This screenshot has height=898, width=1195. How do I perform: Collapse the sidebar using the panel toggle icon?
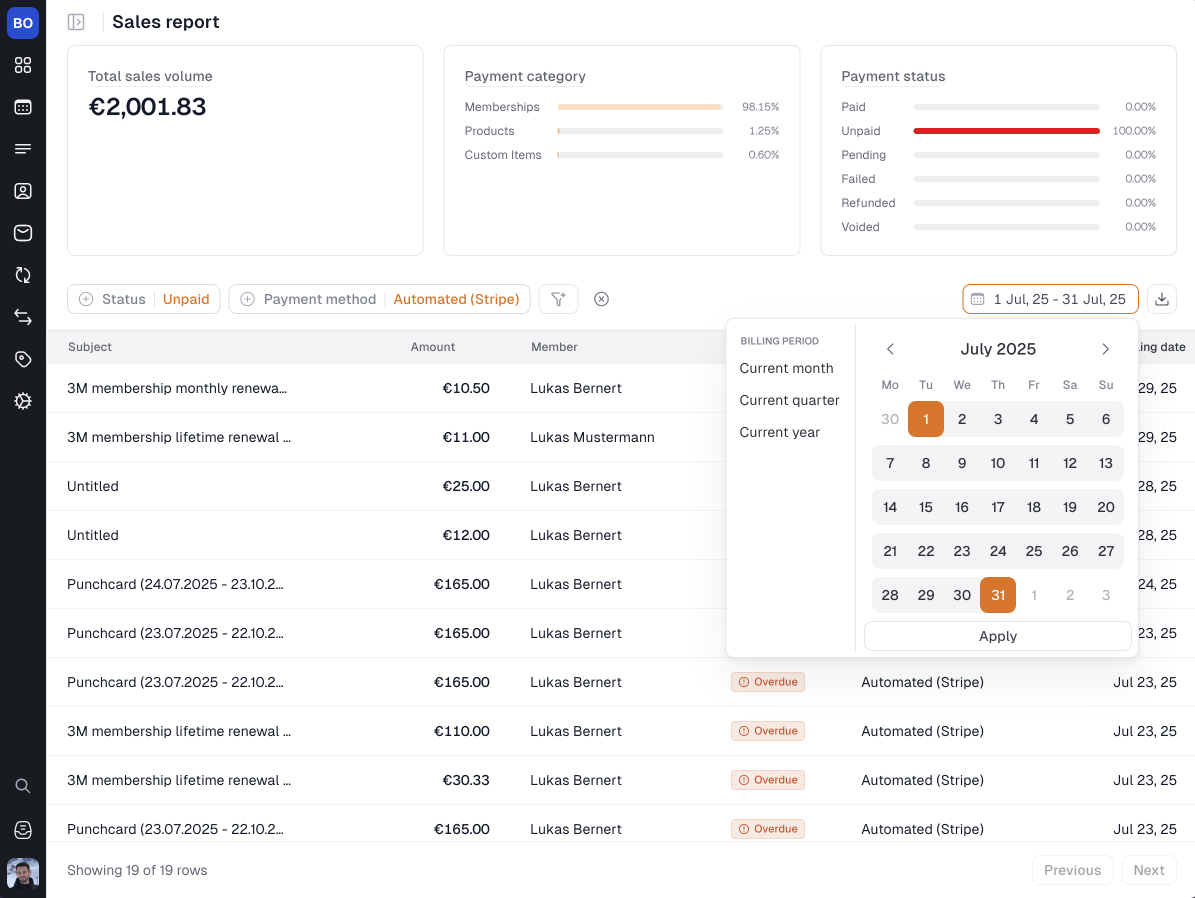[76, 21]
